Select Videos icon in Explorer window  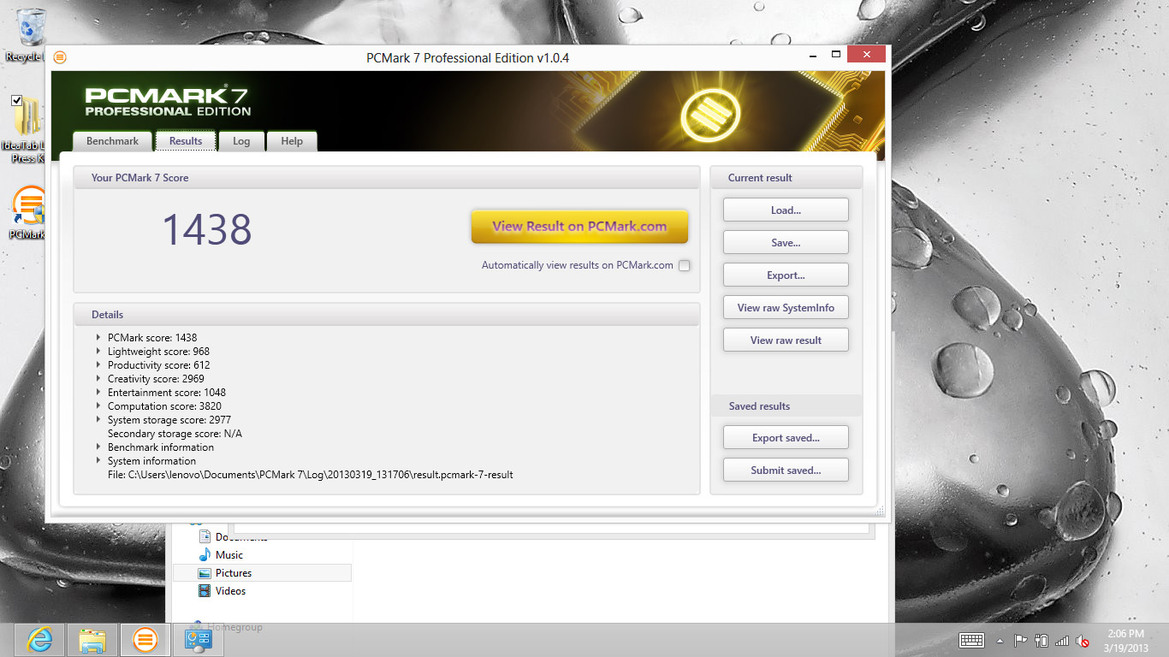click(204, 591)
